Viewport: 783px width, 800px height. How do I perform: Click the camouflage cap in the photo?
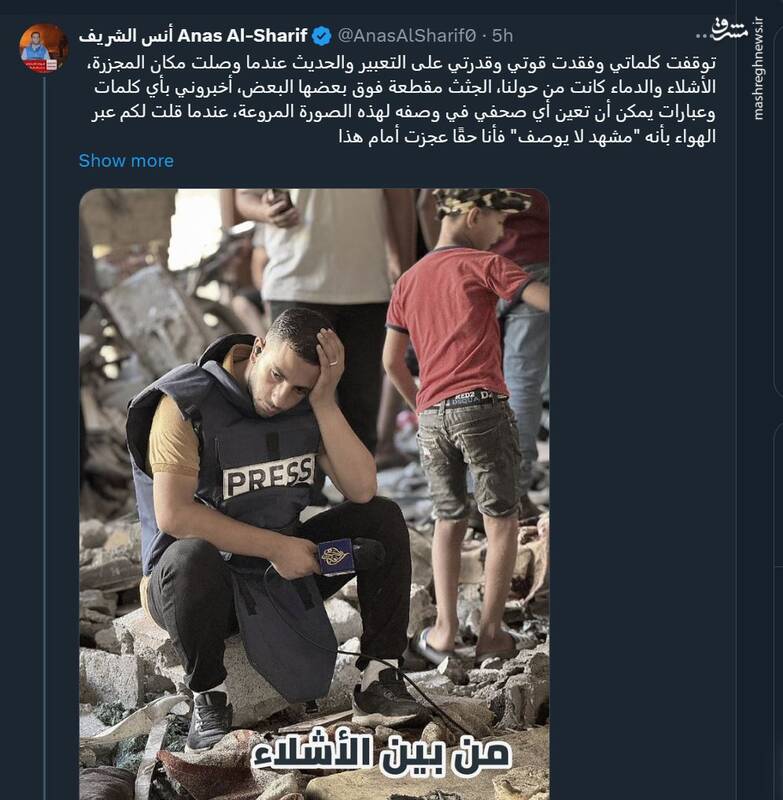(x=482, y=202)
